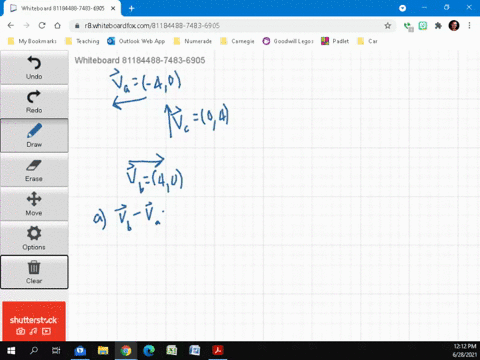Open the Chrome profile avatar
This screenshot has width=480, height=360.
[454, 26]
